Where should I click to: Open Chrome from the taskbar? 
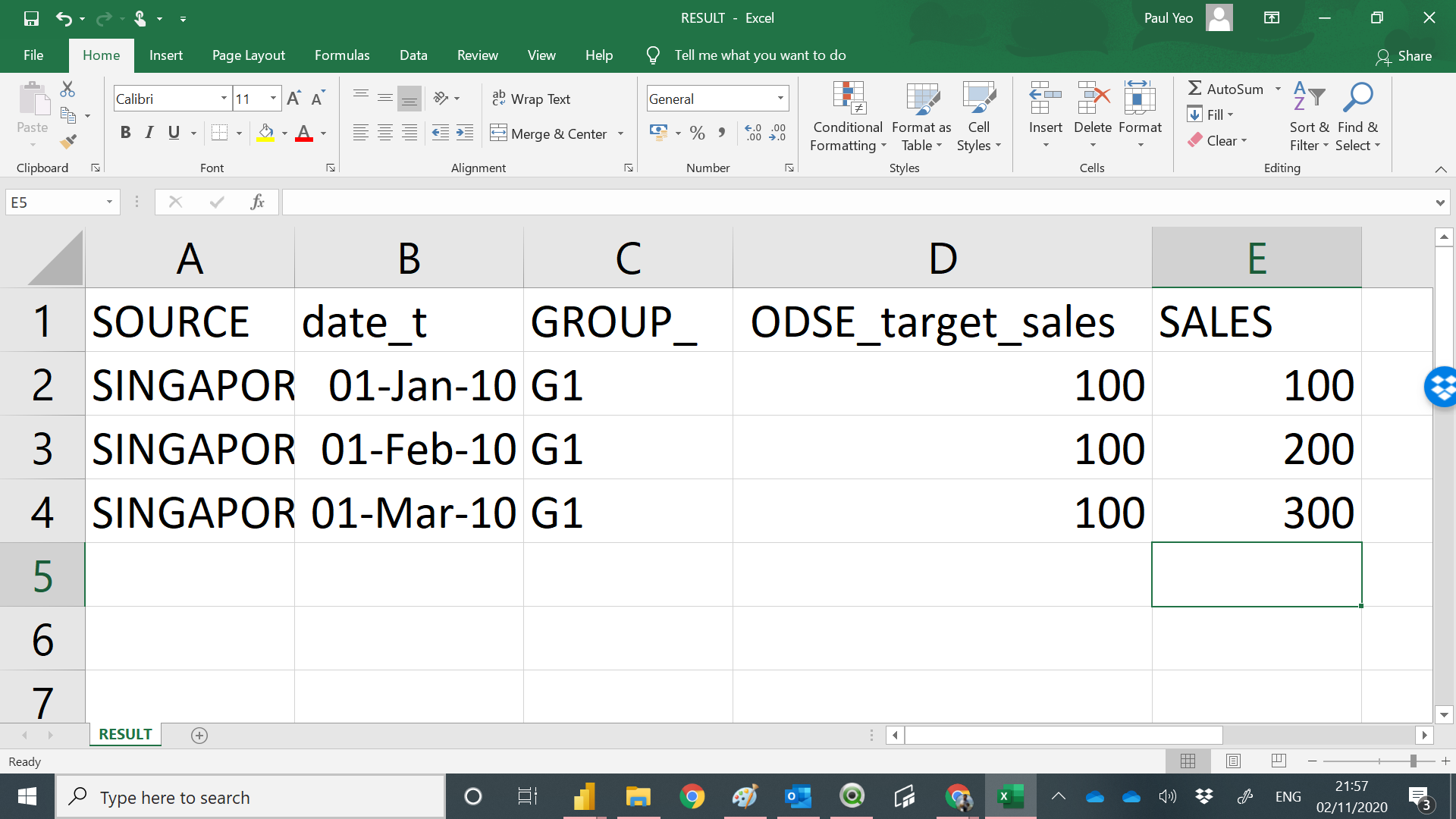[x=692, y=797]
